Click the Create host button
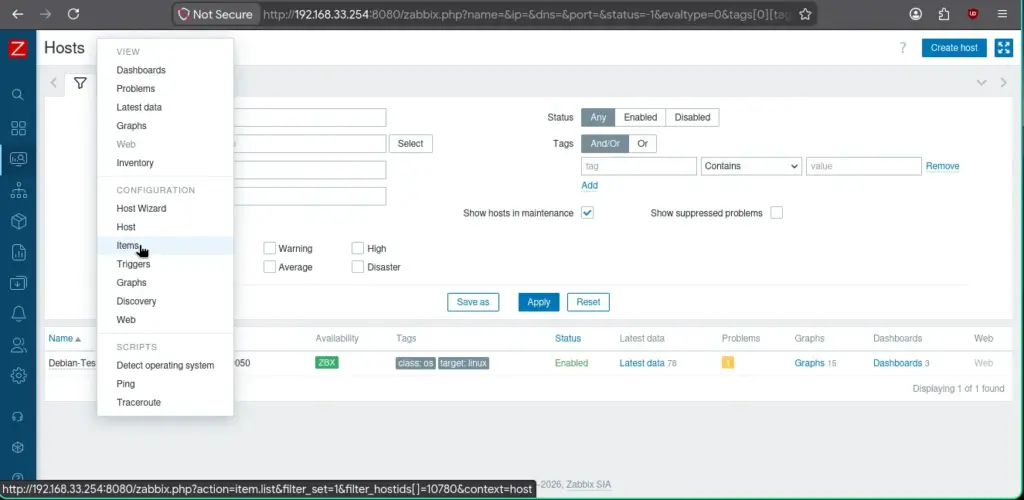The height and width of the screenshot is (500, 1024). pos(954,48)
